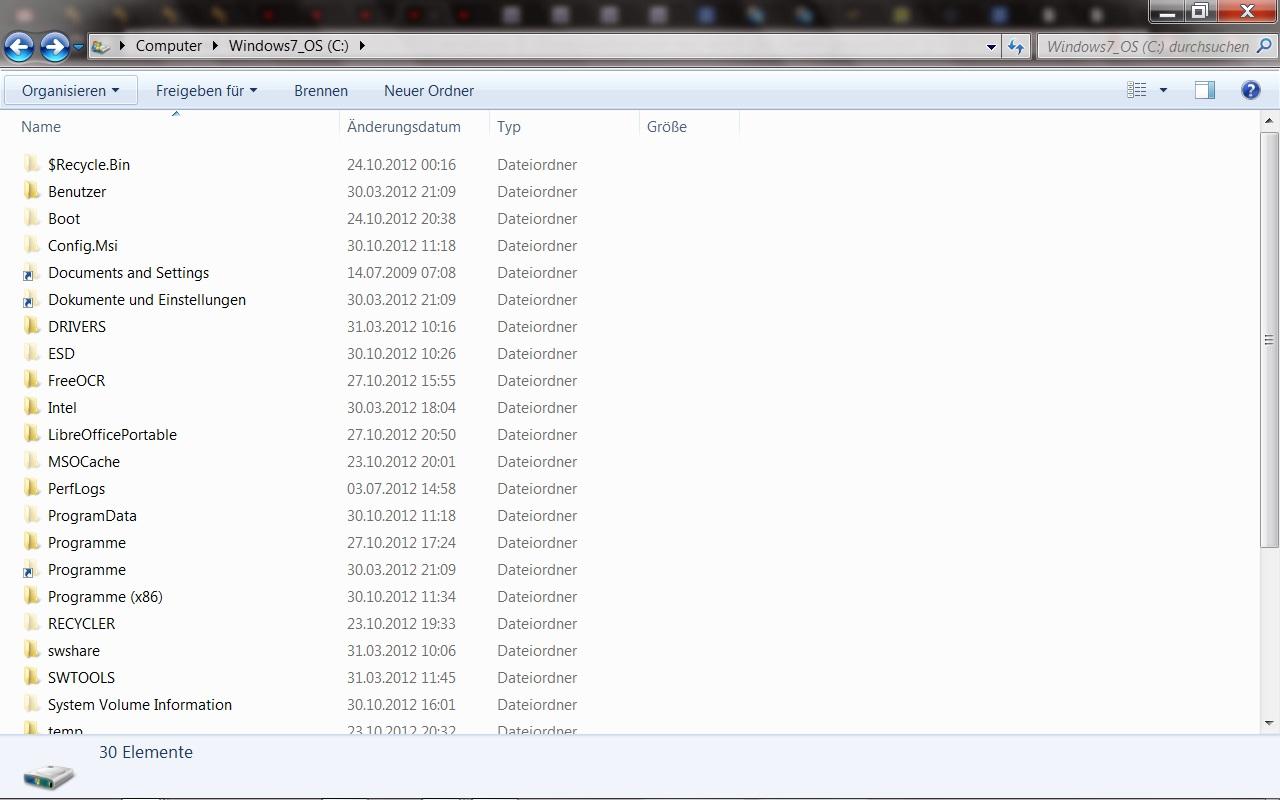Image resolution: width=1280 pixels, height=800 pixels.
Task: Select the Benutzer folder icon
Action: [32, 191]
